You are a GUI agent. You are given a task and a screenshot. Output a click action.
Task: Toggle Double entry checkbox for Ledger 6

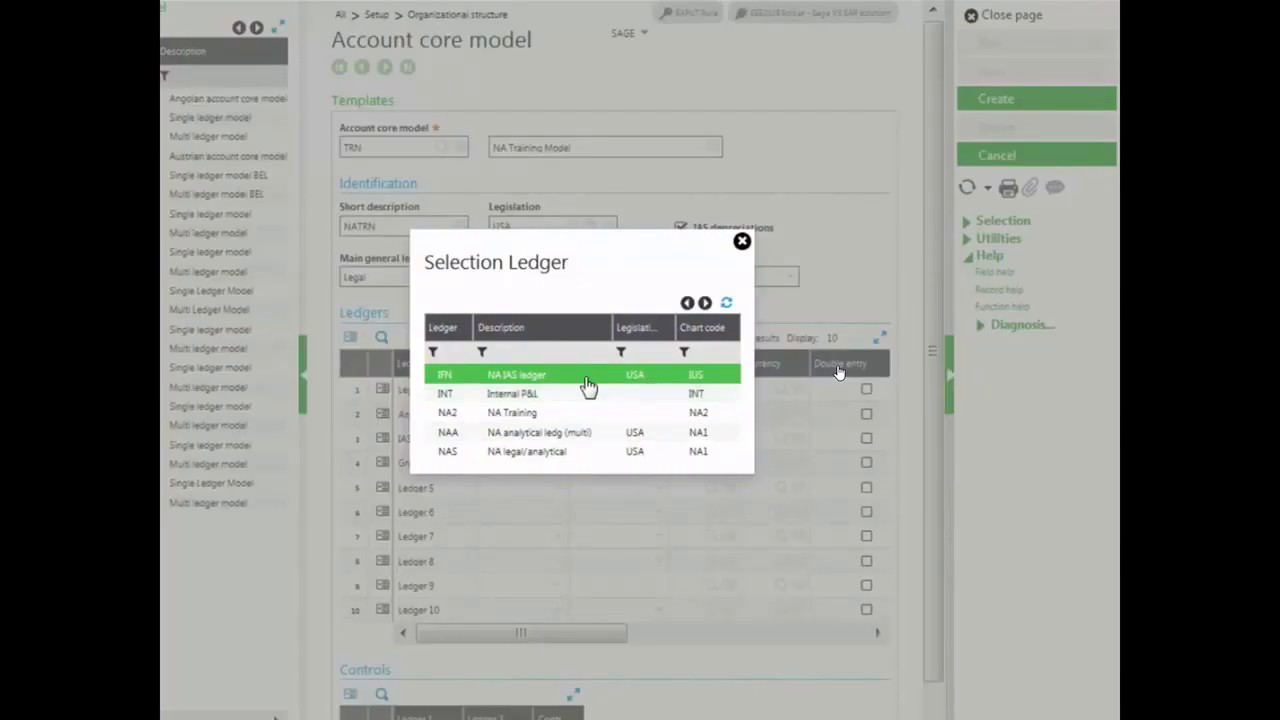click(867, 512)
